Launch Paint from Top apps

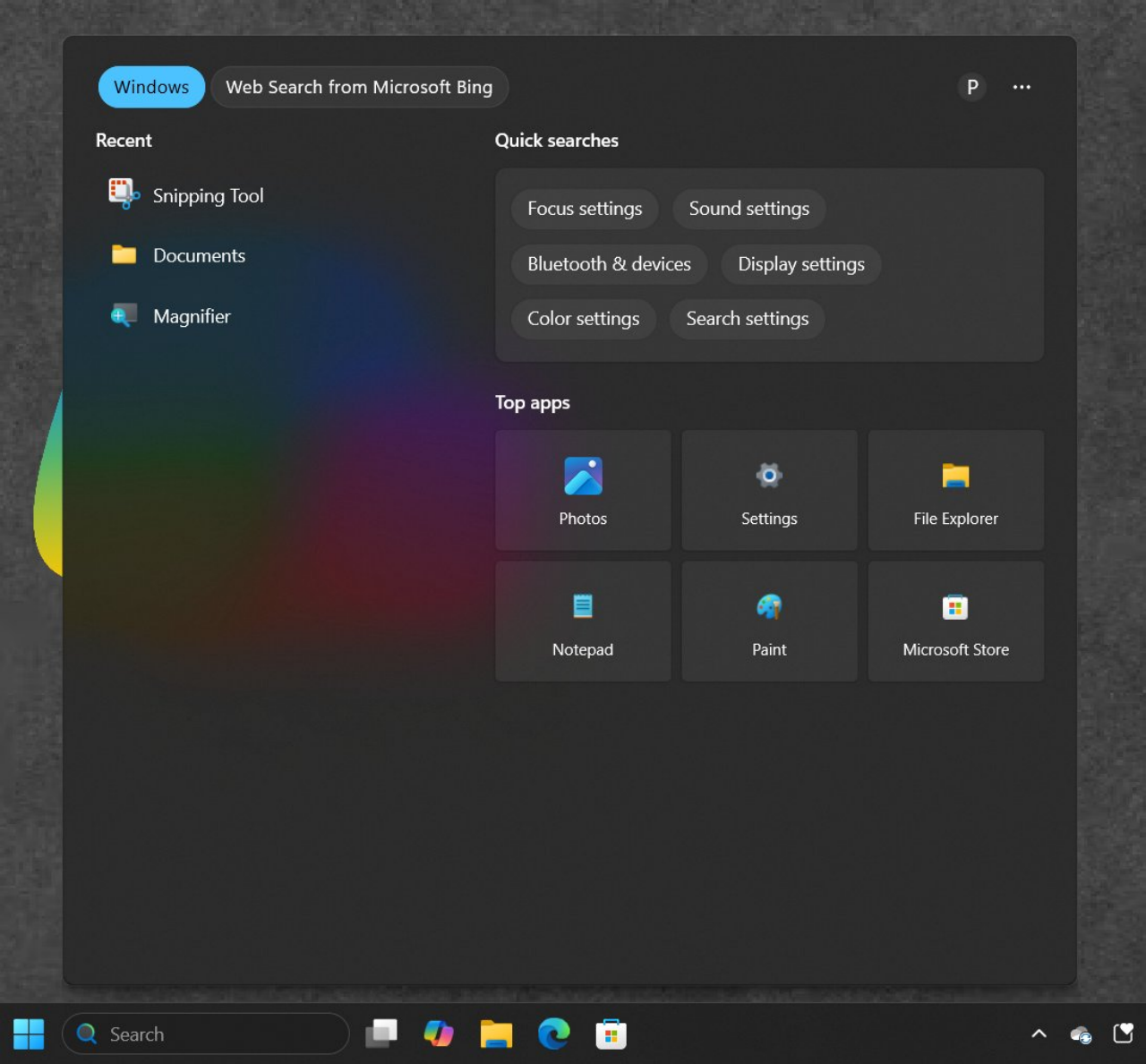pyautogui.click(x=769, y=622)
